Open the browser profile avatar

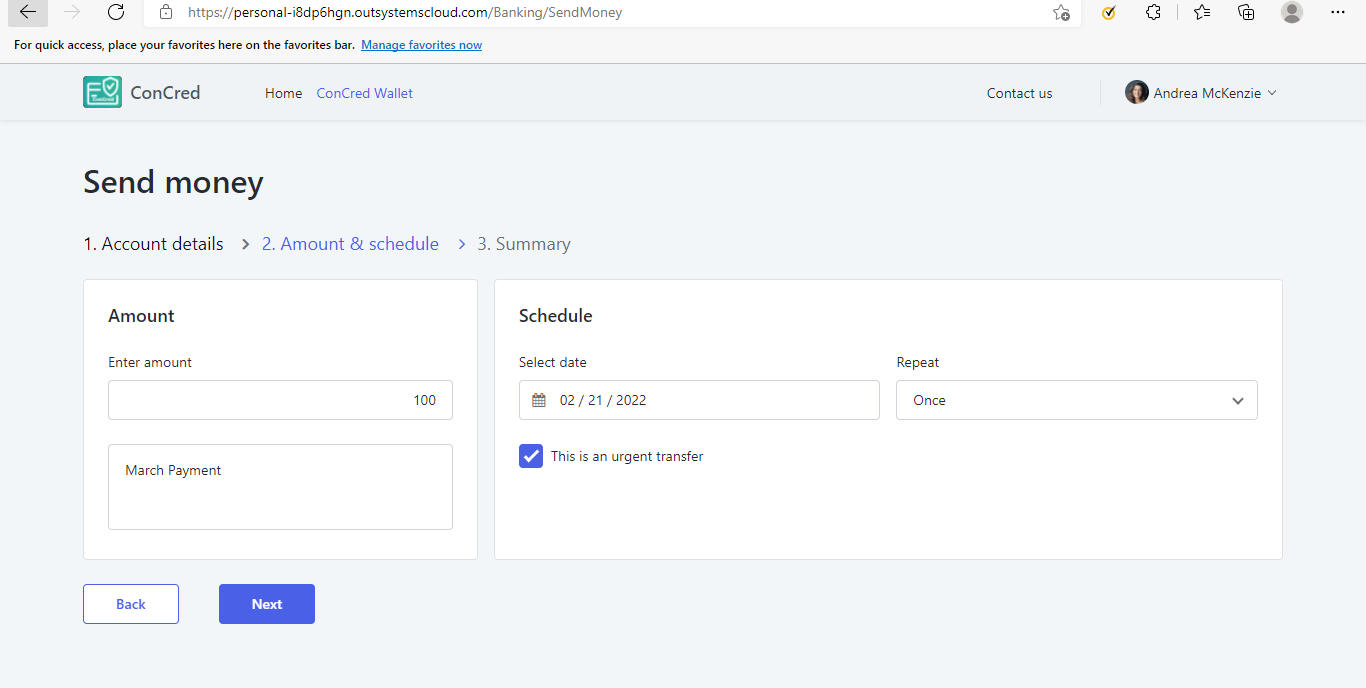pos(1292,13)
